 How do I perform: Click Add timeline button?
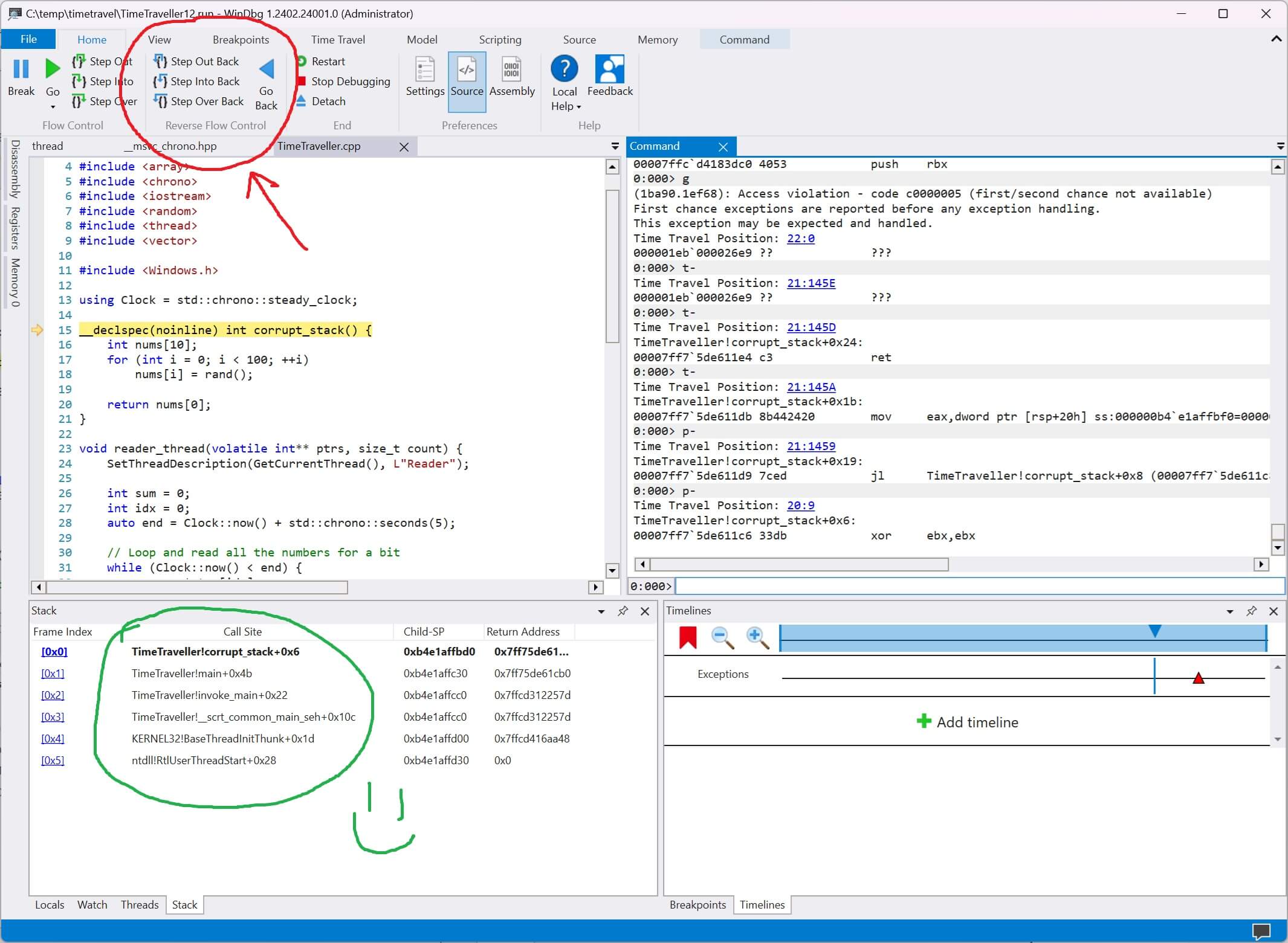[968, 722]
